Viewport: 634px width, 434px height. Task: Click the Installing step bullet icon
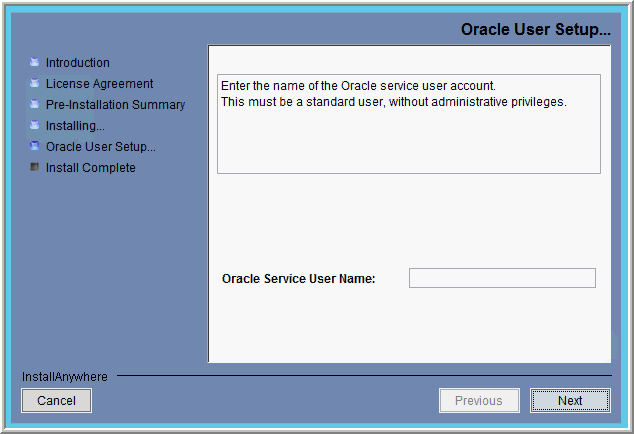click(35, 125)
